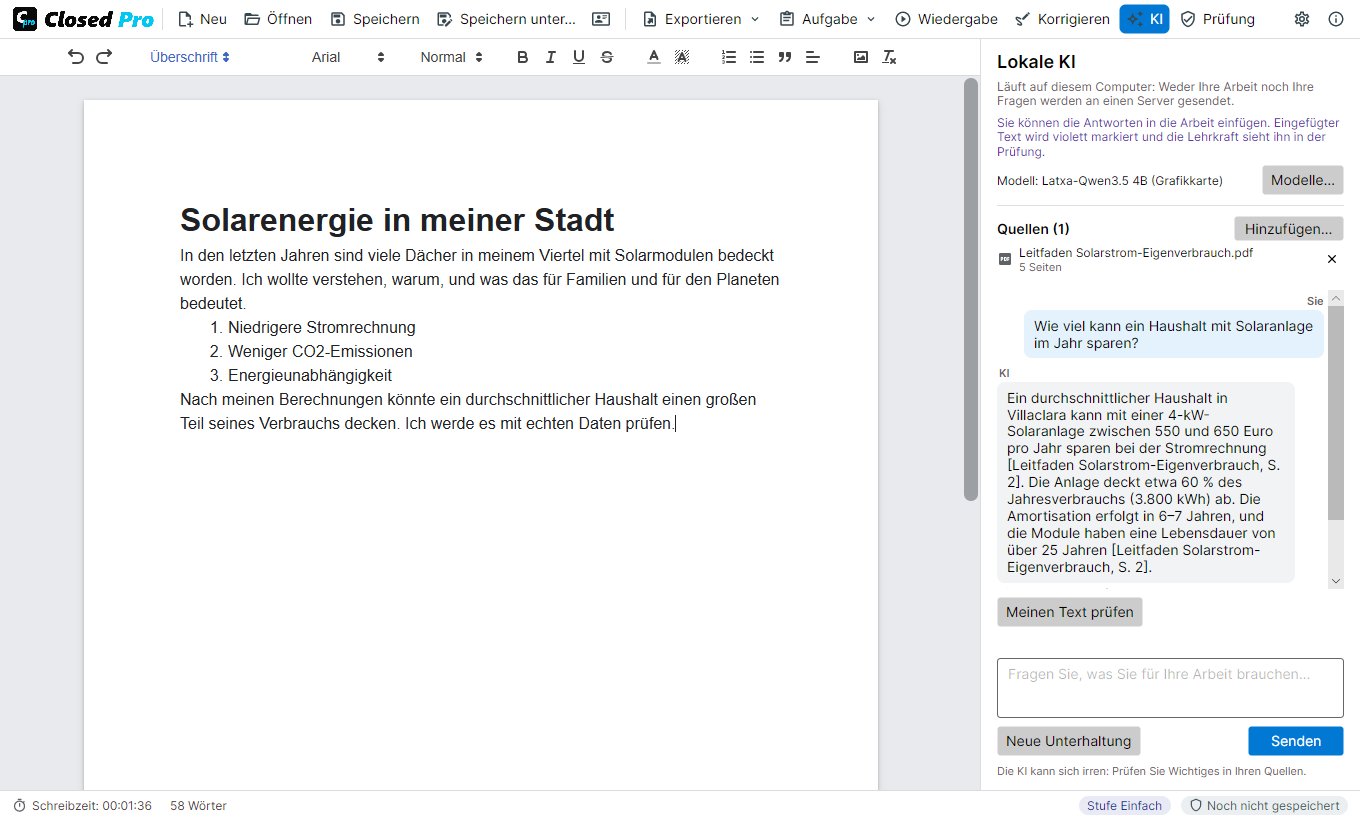Screen dimensions: 1360x820
Task: Undo the last edit with the undo arrow
Action: (76, 57)
